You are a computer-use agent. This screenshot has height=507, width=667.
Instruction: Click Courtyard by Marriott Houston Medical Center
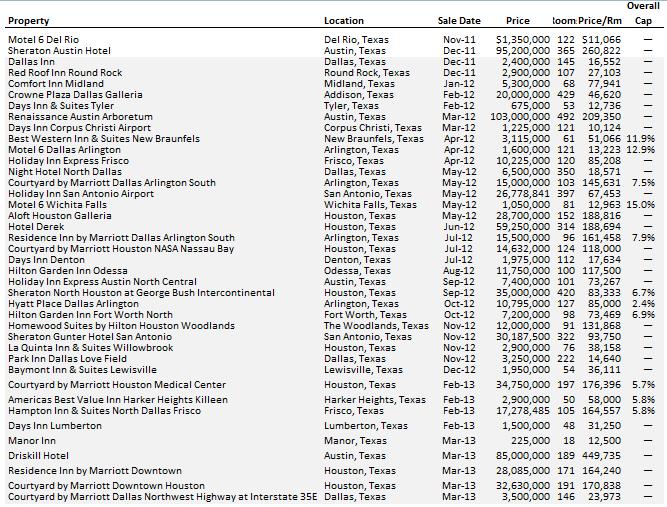[x=117, y=385]
